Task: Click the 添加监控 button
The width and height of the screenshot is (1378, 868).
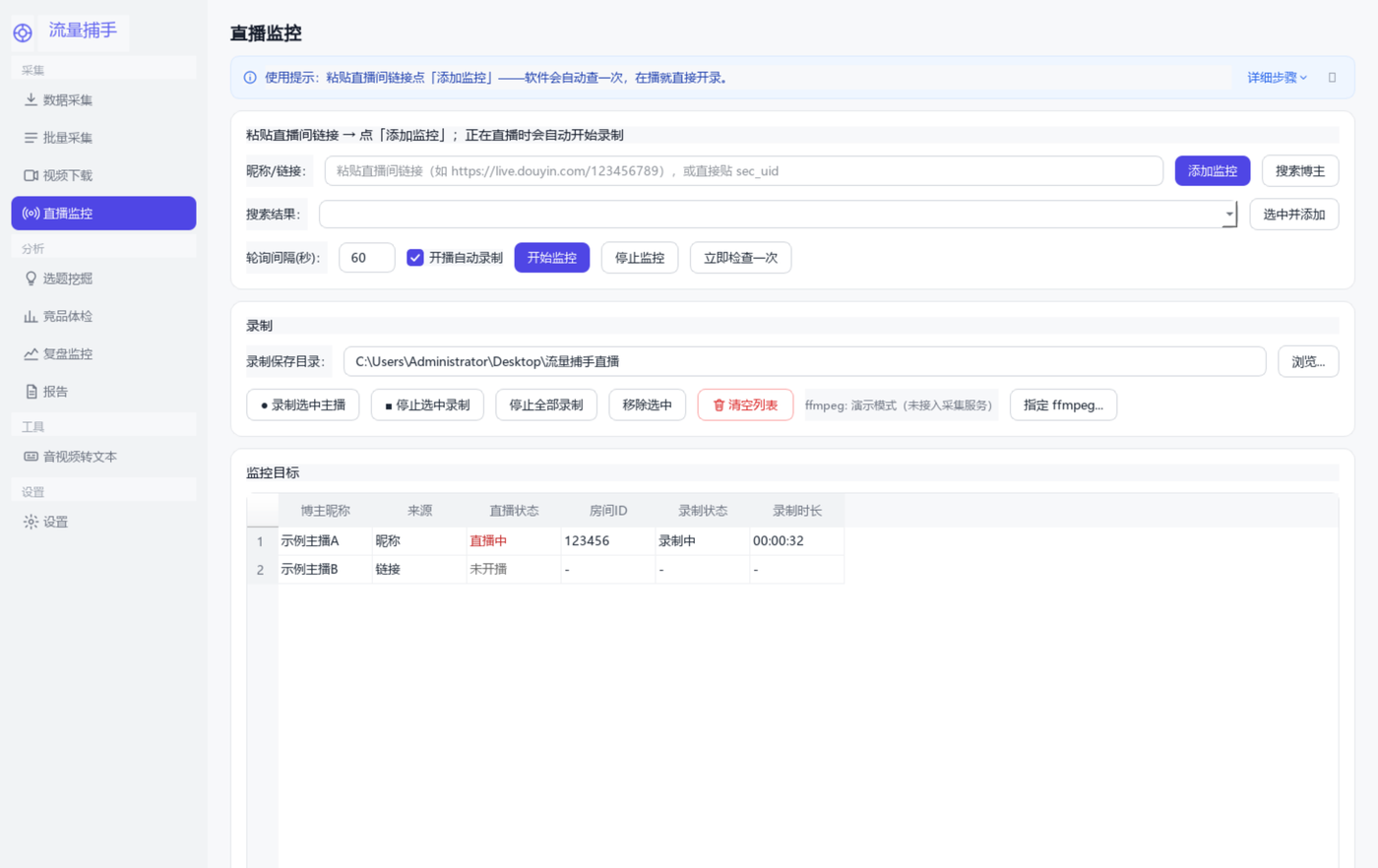Action: click(1213, 171)
